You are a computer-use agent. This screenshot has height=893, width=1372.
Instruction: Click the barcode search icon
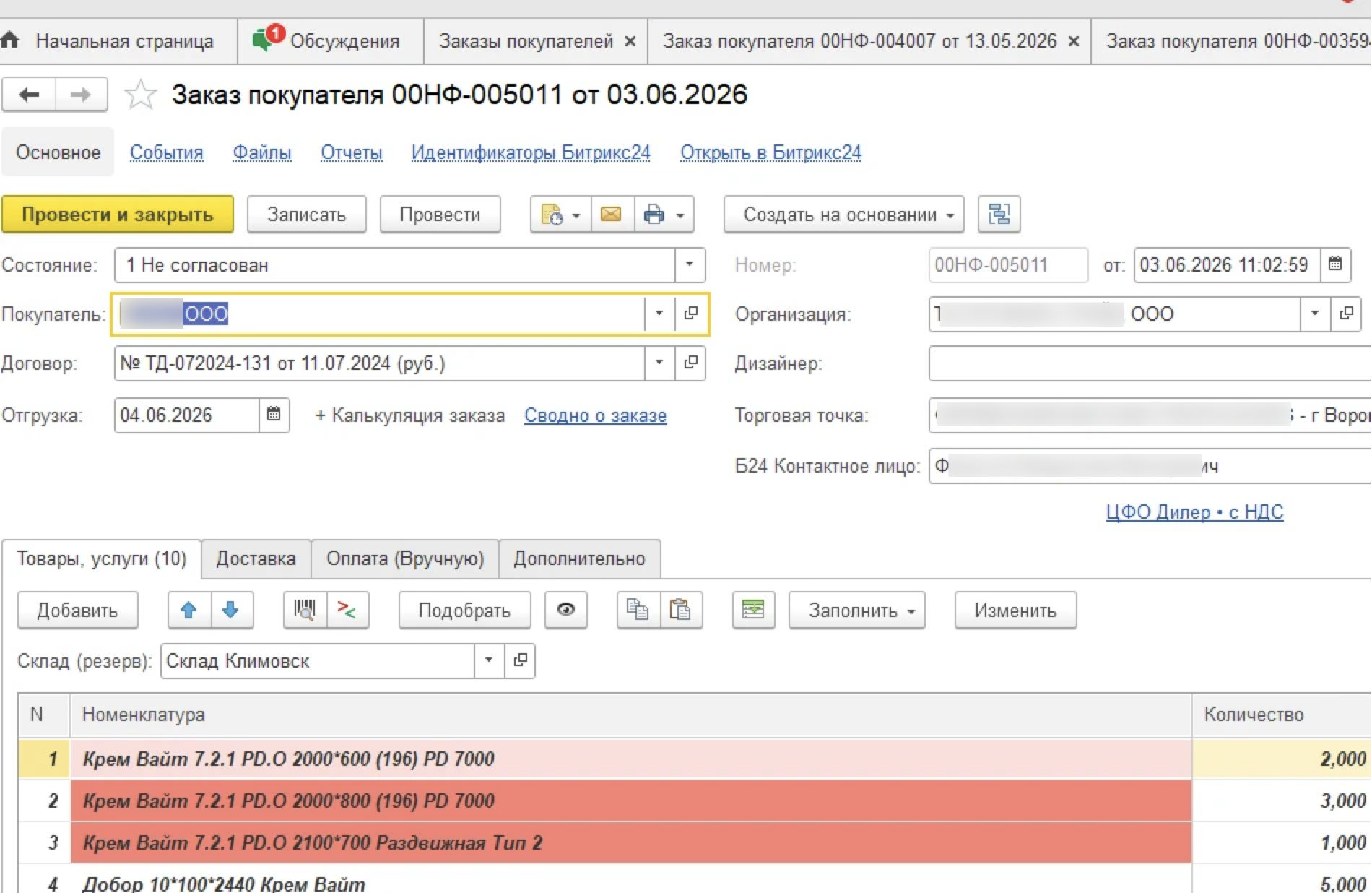tap(305, 611)
